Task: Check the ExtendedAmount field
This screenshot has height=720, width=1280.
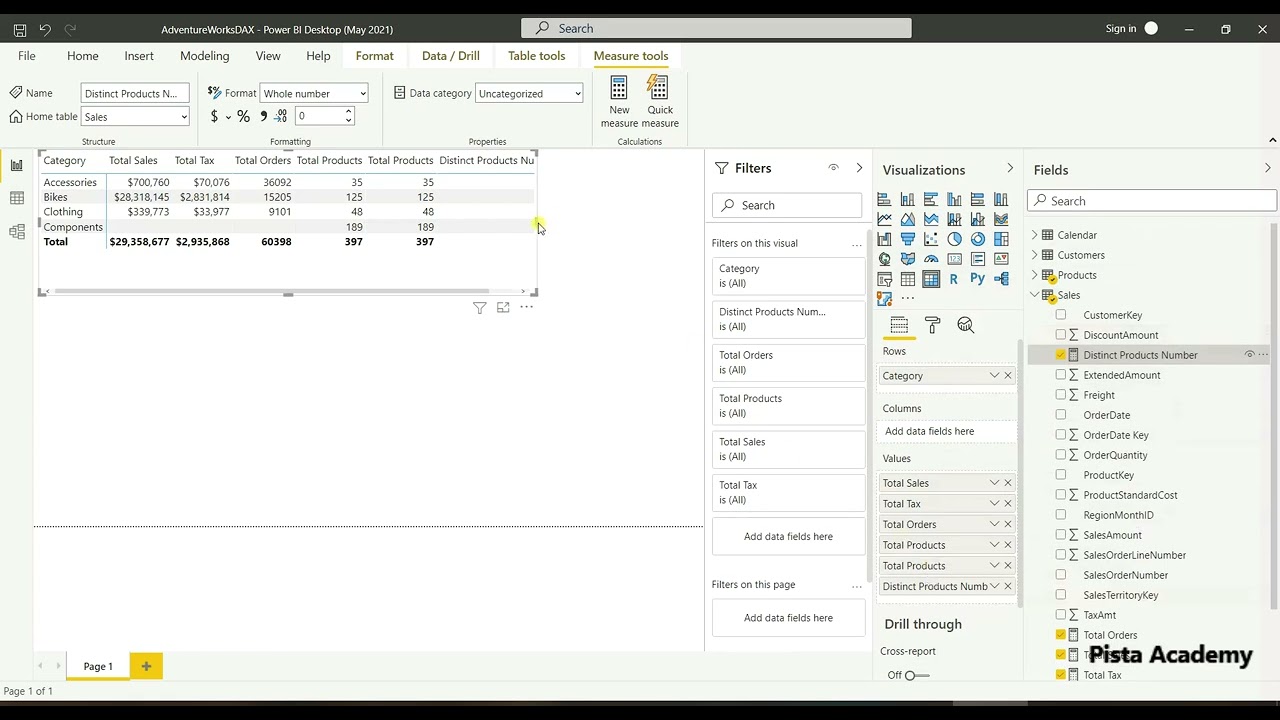Action: click(x=1061, y=375)
